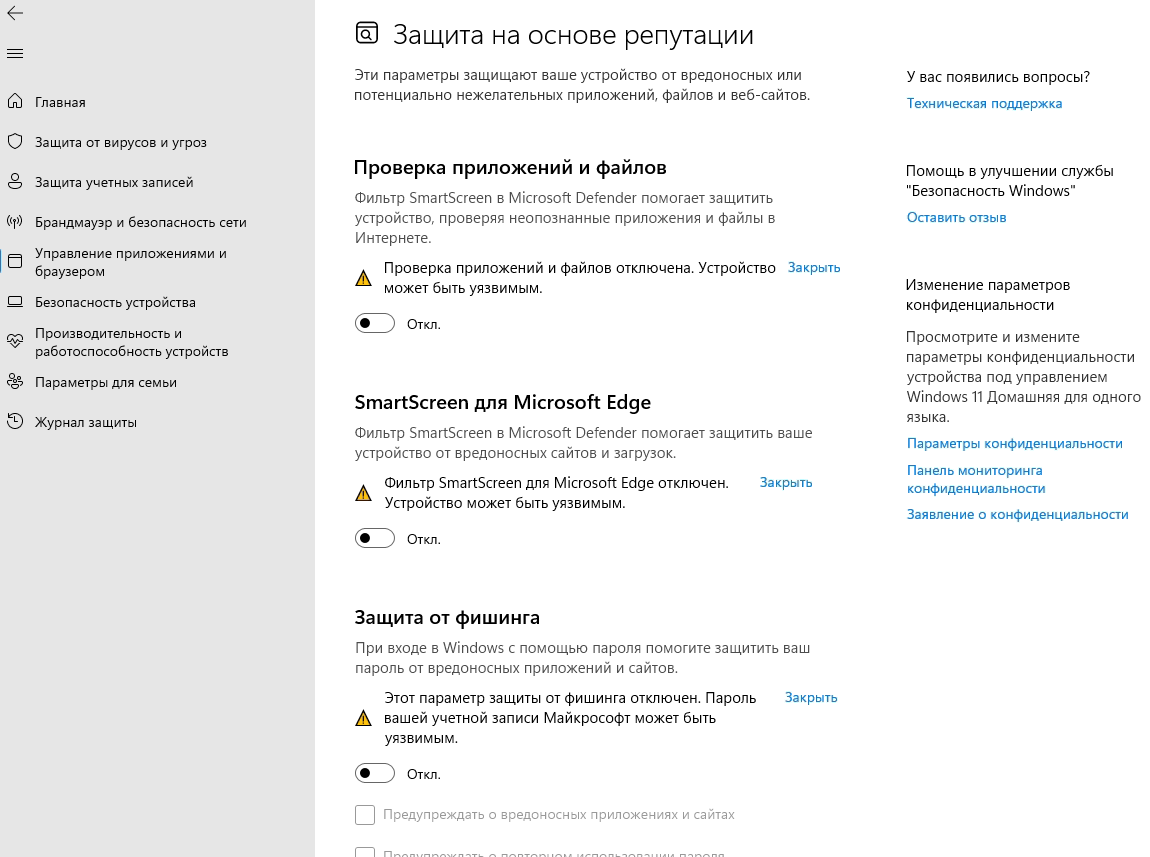Image resolution: width=1150 pixels, height=857 pixels.
Task: Click the firewall icon for Брандмауэр
Action: [x=15, y=222]
